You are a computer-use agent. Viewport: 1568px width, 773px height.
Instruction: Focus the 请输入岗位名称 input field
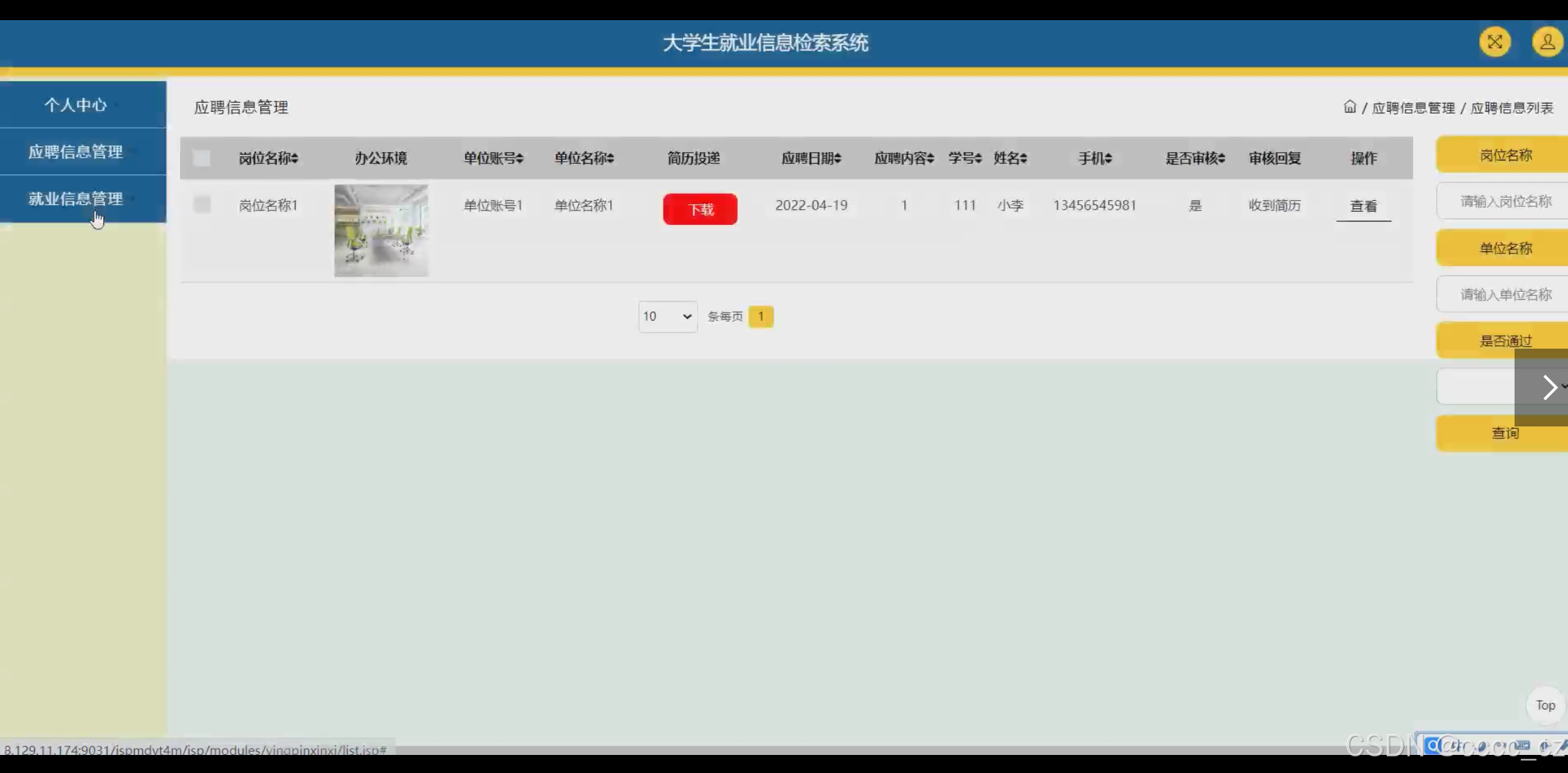pos(1505,201)
